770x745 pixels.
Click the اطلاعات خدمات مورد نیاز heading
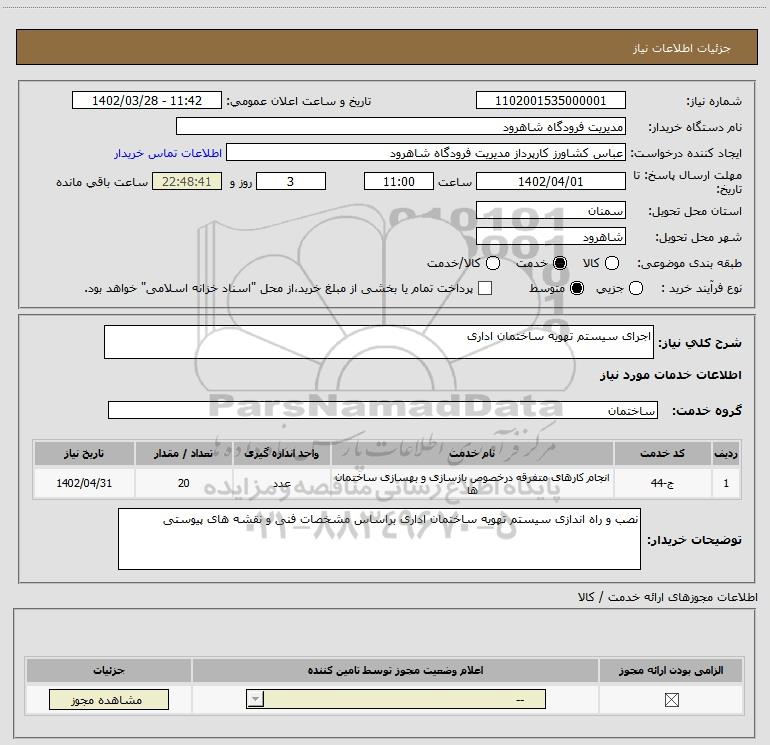(x=670, y=375)
